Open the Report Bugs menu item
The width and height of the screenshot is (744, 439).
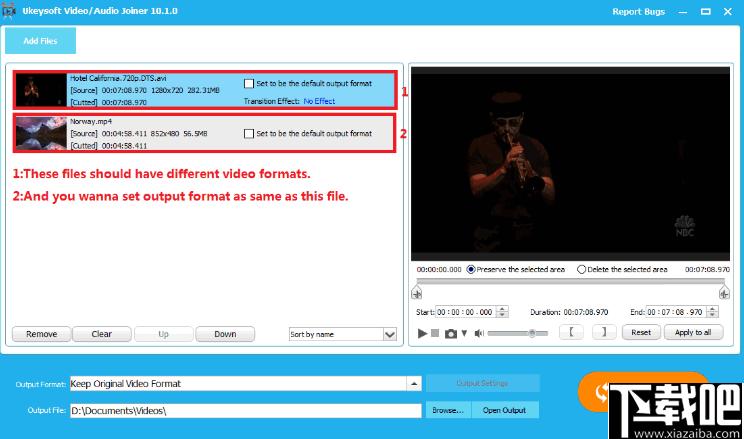[638, 11]
